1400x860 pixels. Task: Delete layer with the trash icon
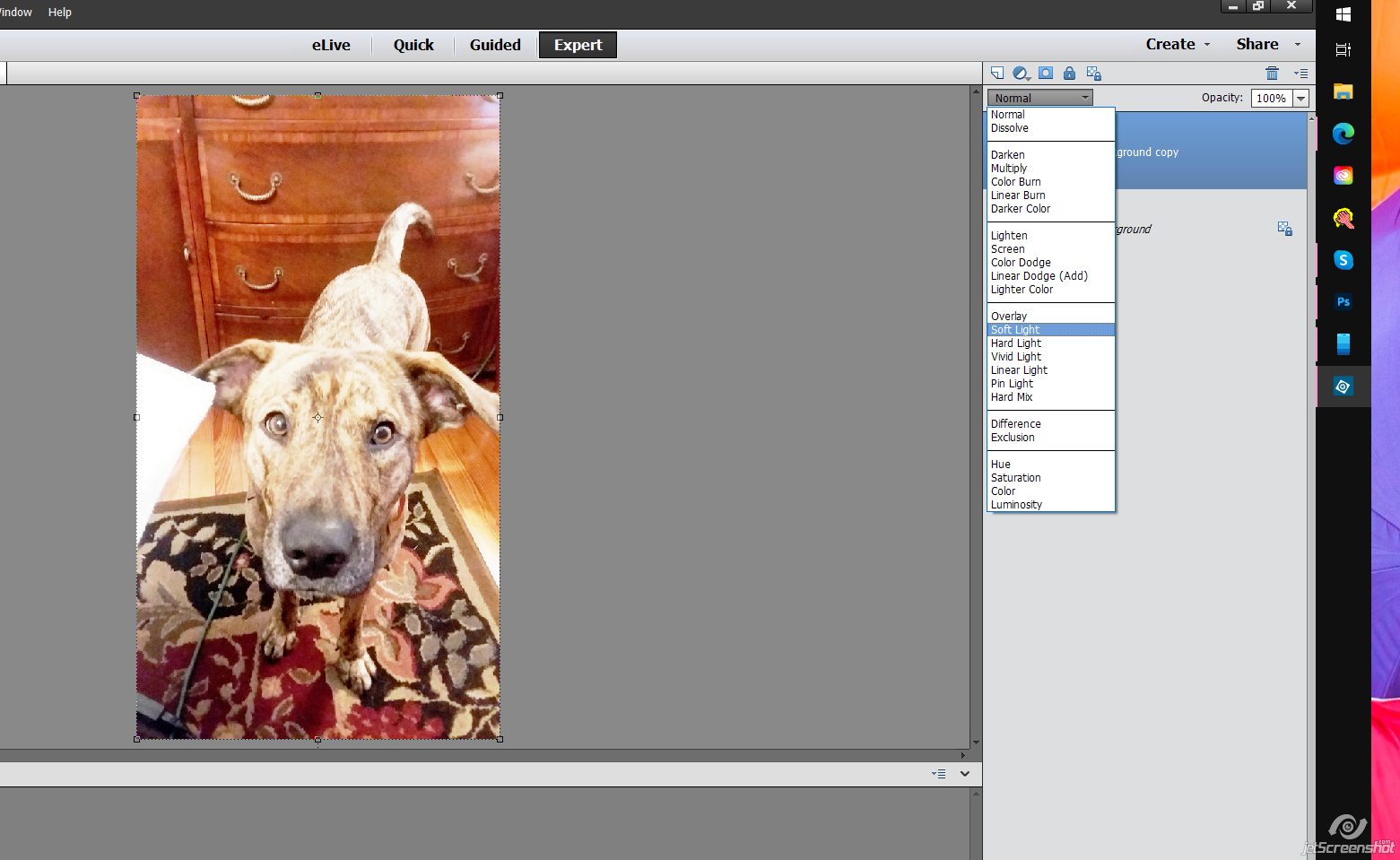(x=1272, y=73)
